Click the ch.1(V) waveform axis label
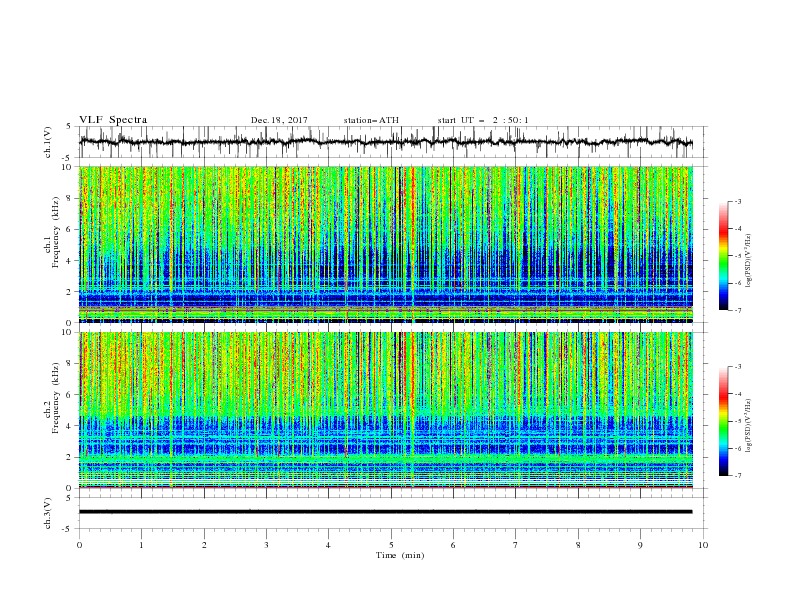 pos(48,142)
